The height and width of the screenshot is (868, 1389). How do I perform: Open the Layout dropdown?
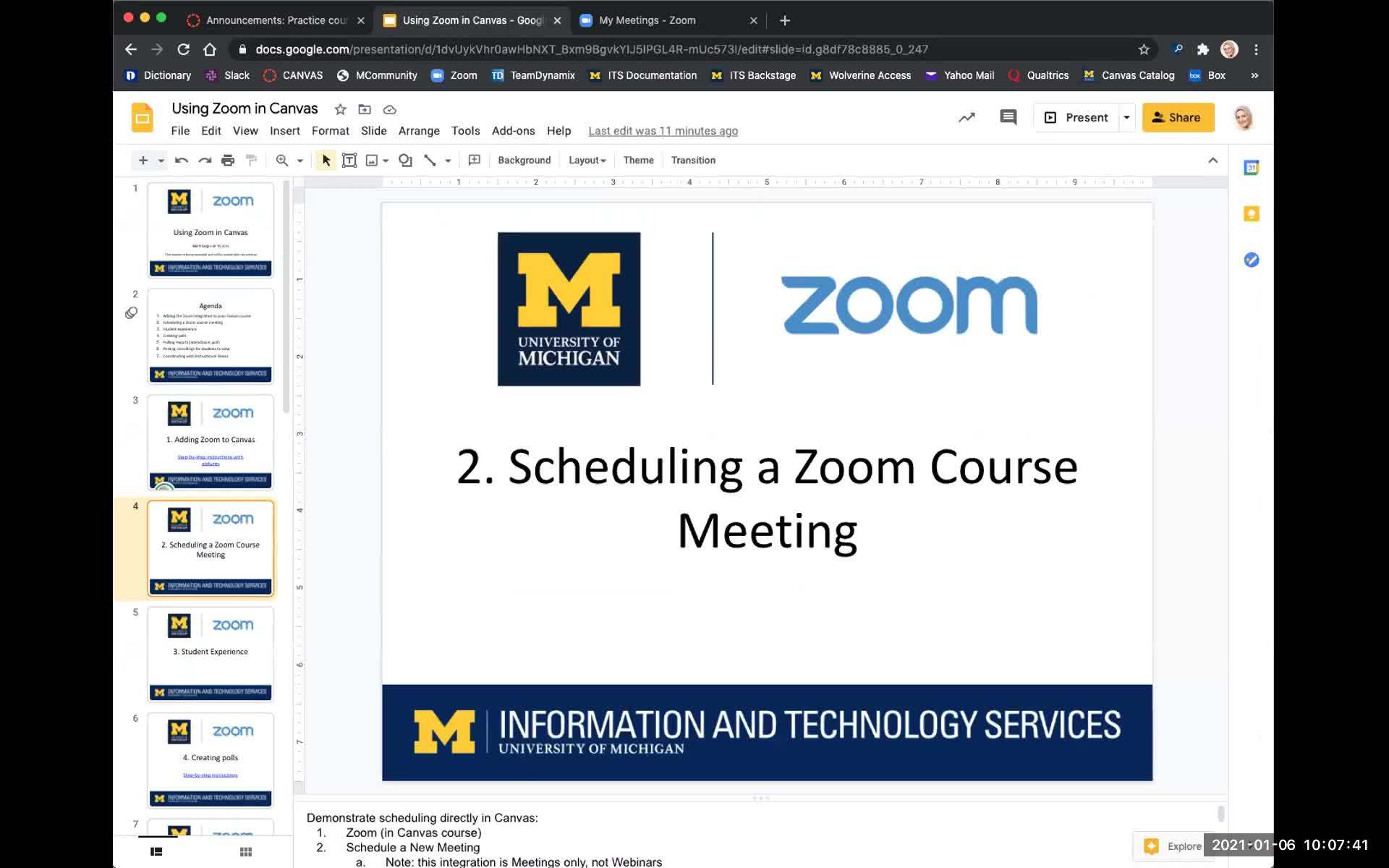coord(587,161)
